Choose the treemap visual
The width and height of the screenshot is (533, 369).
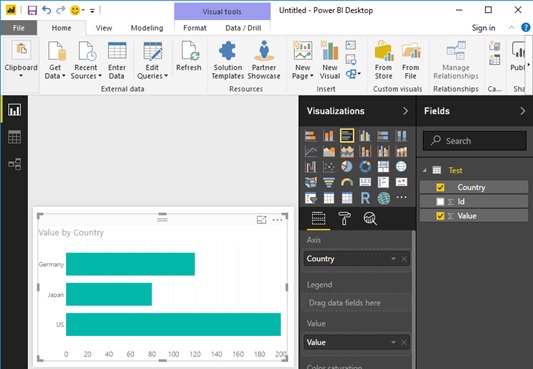click(x=383, y=167)
